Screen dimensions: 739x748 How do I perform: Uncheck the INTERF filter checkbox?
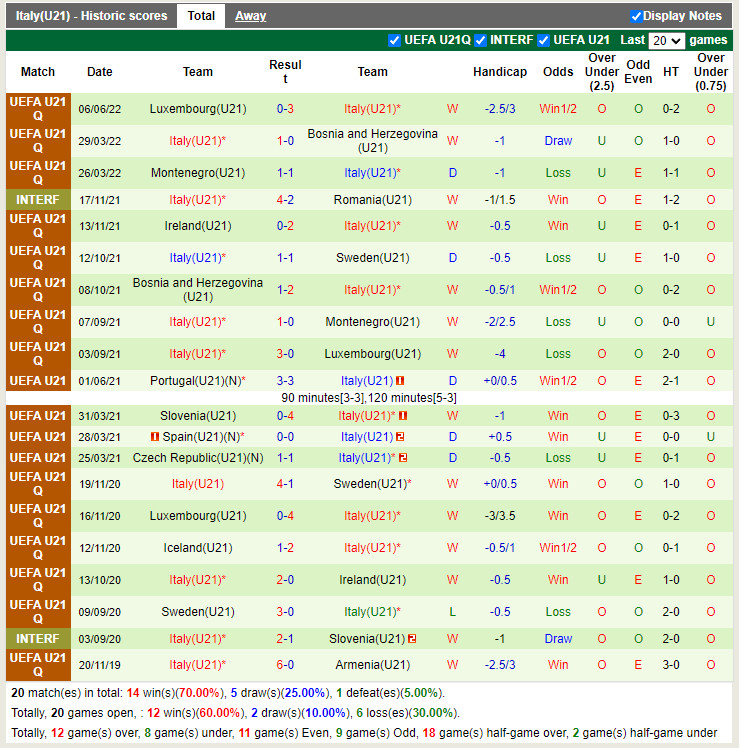481,40
